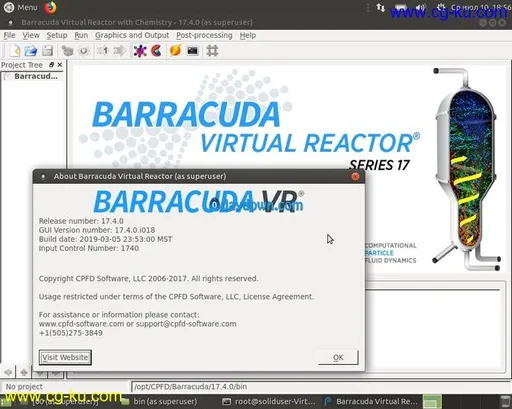Viewport: 512px width, 409px height.
Task: Switch to Barracuda Virtual Re... taskbar window
Action: point(371,401)
